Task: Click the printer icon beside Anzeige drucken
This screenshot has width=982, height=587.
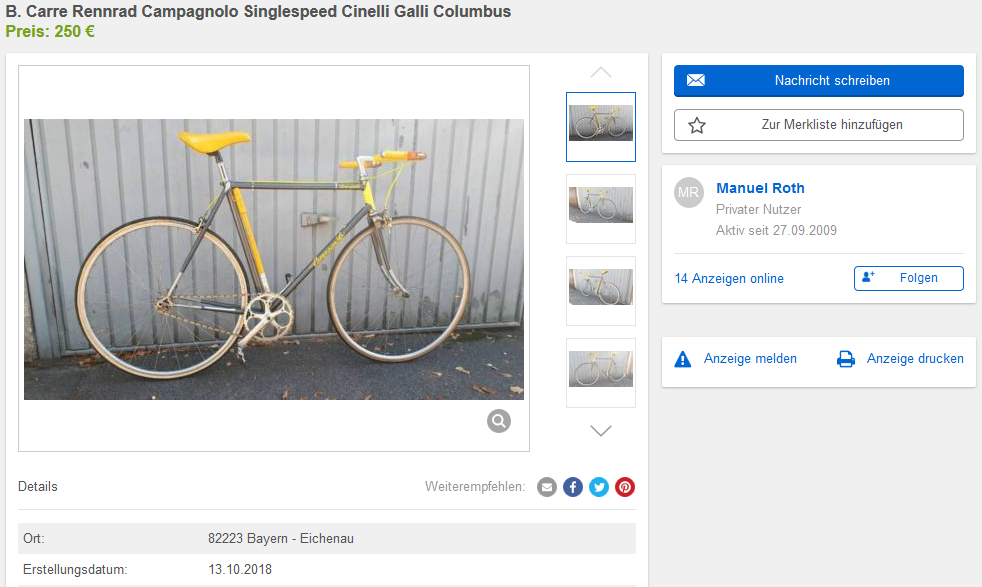Action: pos(846,359)
